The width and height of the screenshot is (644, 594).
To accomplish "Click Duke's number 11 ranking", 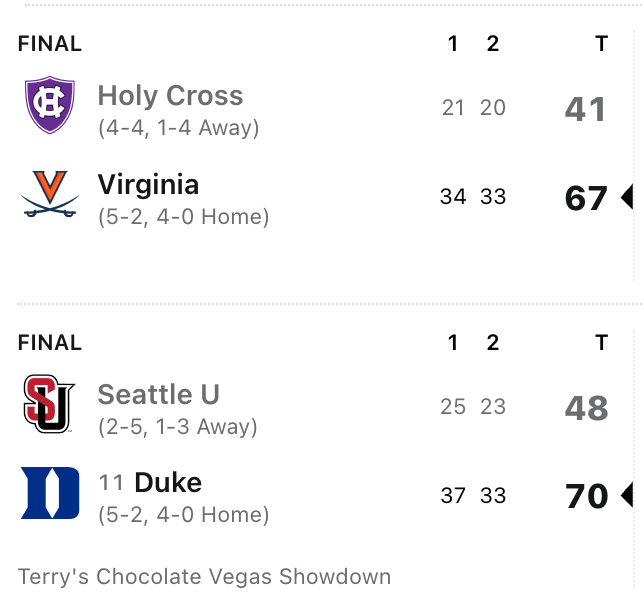I will tap(112, 484).
